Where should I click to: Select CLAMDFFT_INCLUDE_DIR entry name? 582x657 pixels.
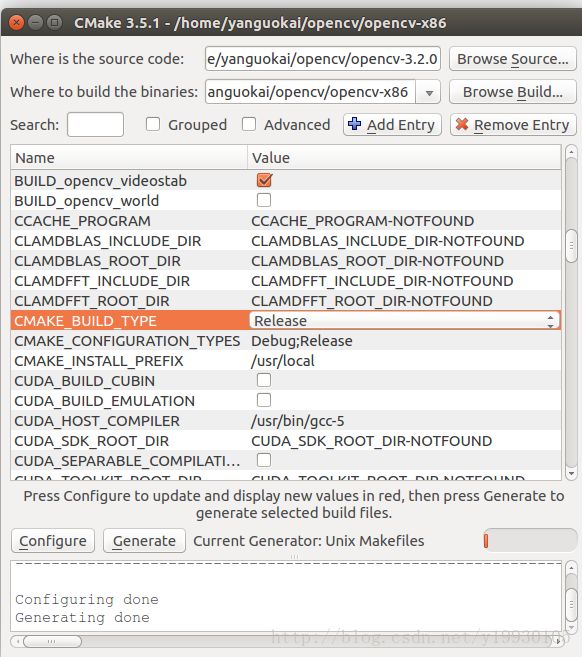(x=102, y=281)
